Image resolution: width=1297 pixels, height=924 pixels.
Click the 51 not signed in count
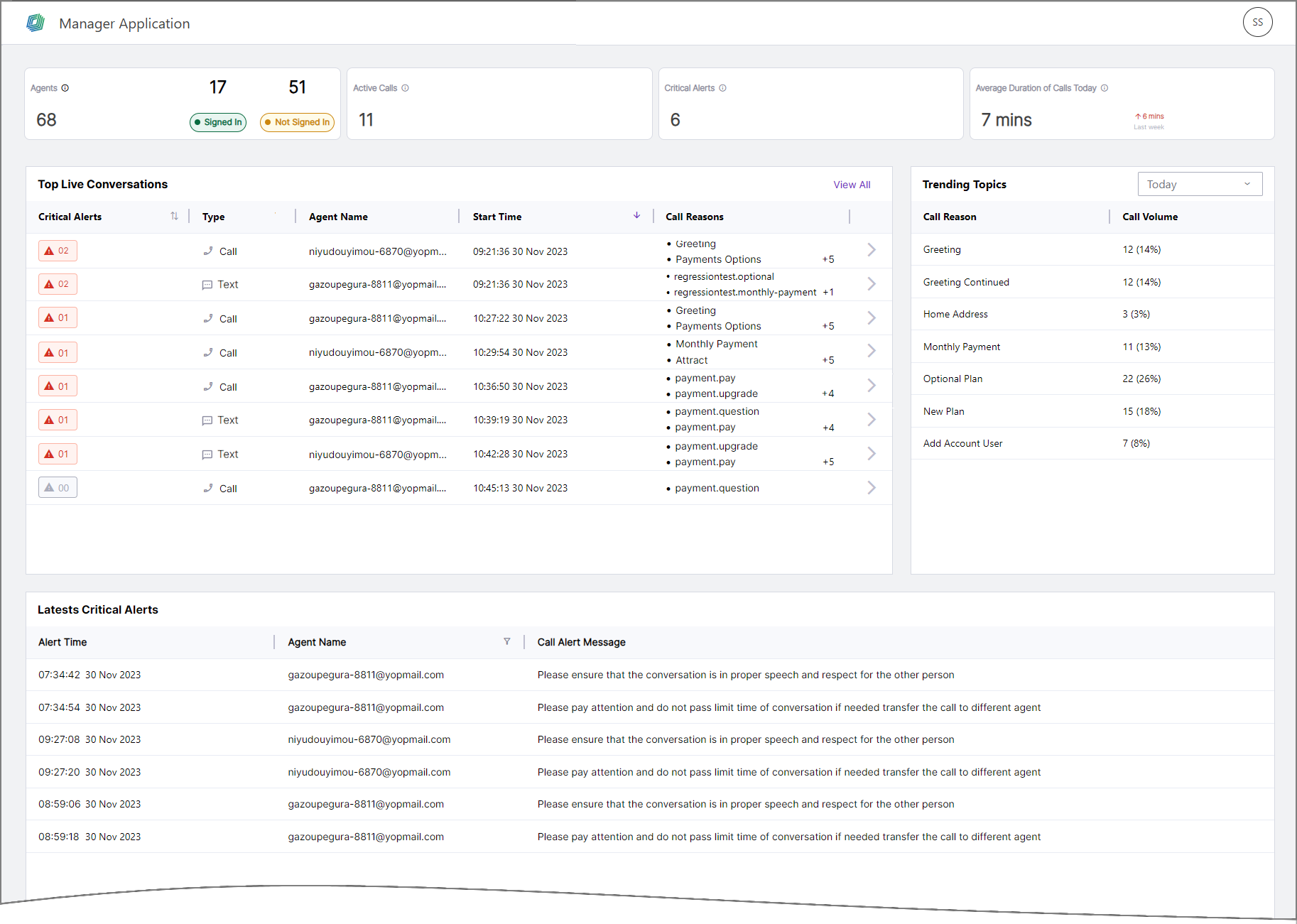tap(297, 87)
